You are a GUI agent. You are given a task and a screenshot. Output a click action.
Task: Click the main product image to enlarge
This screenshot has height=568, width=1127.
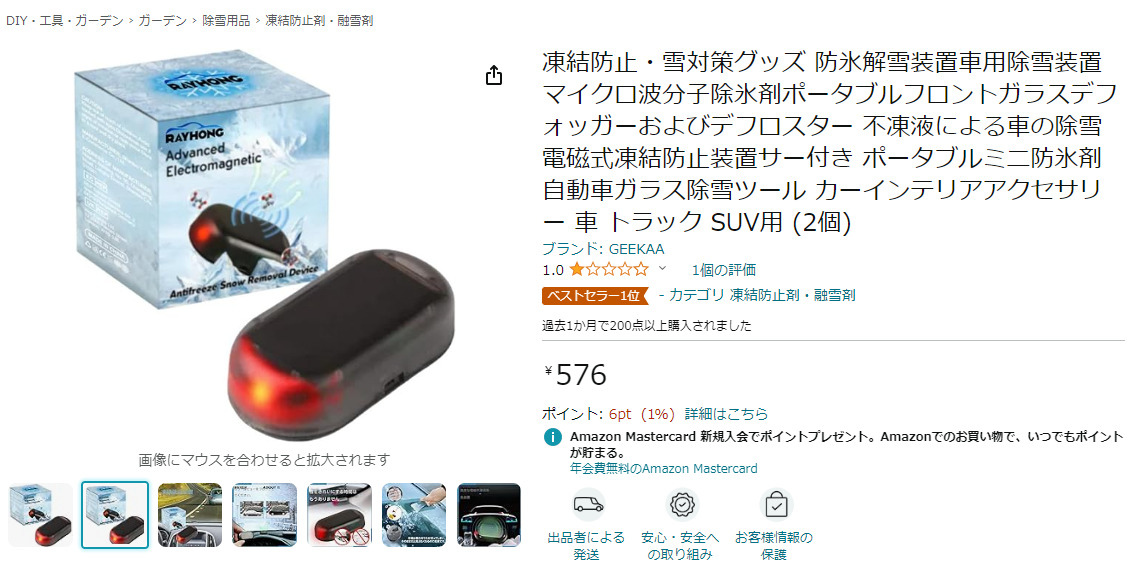[264, 244]
